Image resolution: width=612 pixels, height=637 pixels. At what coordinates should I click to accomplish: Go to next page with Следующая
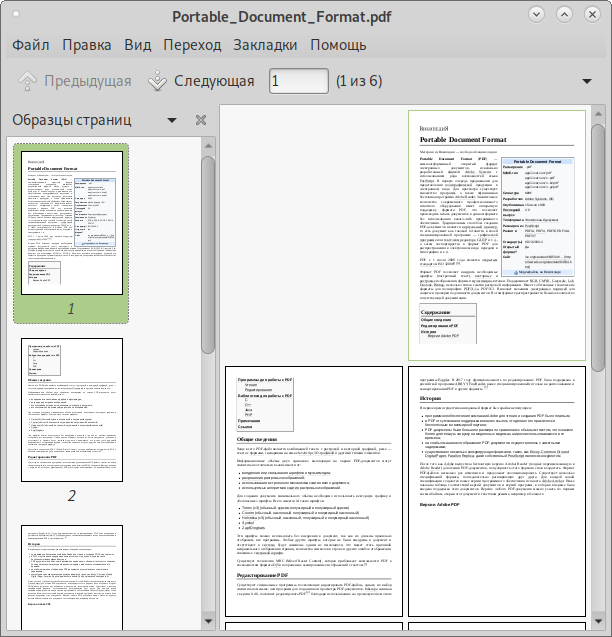coord(201,81)
